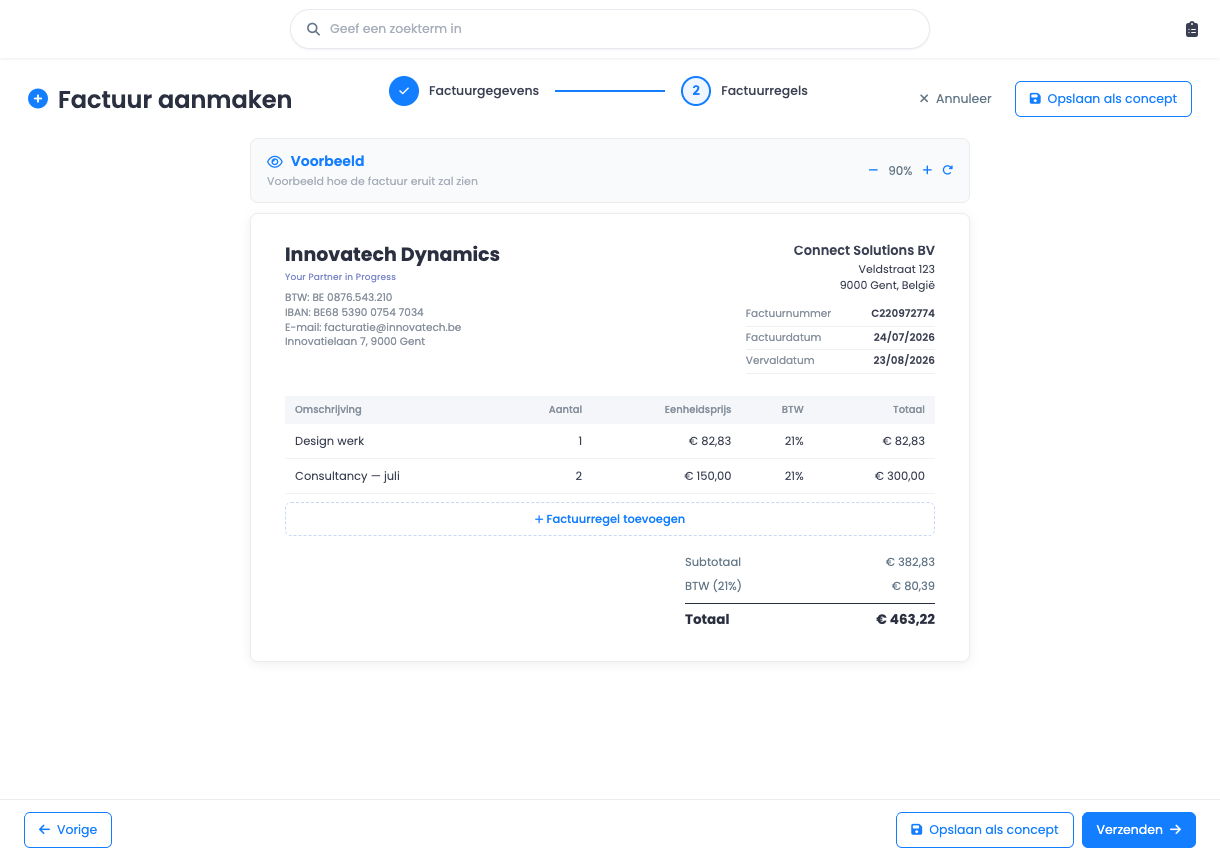Click the line total € 300,00
1220x860 pixels.
pos(900,476)
